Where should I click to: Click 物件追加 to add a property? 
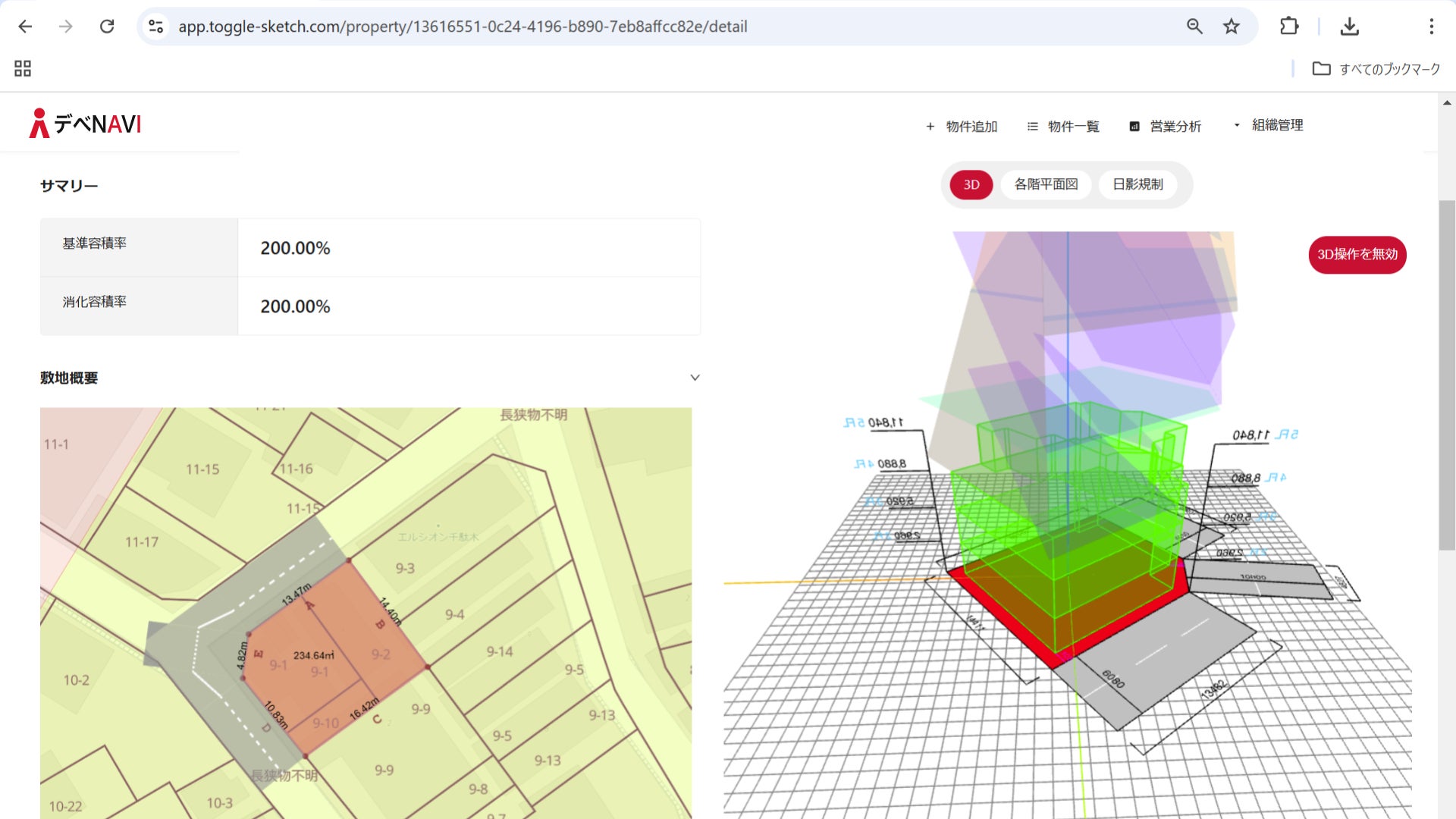pyautogui.click(x=962, y=127)
